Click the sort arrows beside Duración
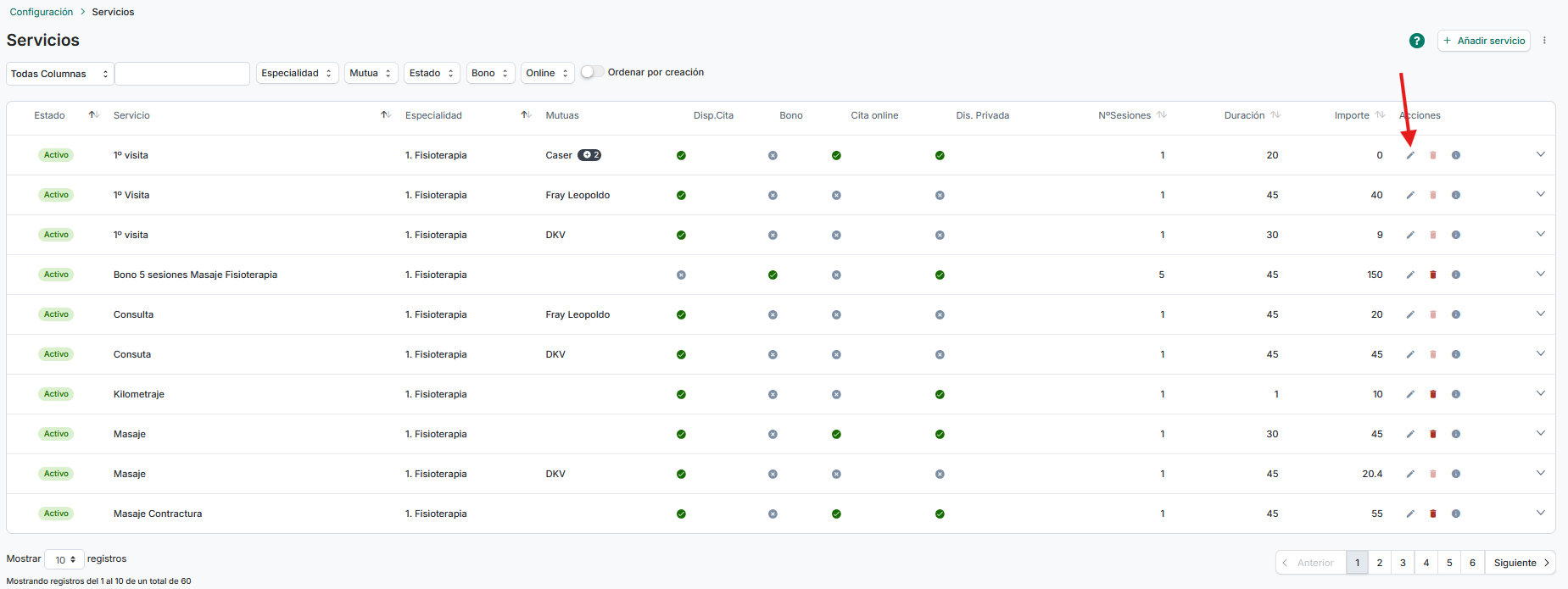Image resolution: width=1568 pixels, height=589 pixels. (x=1275, y=115)
